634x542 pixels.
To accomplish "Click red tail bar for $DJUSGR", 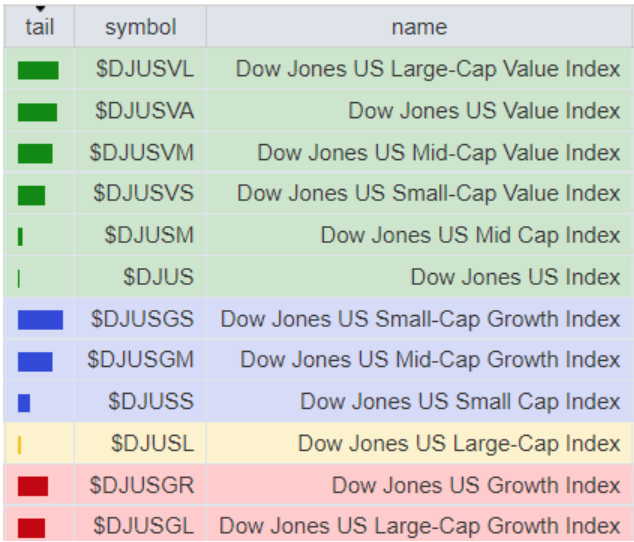I will (x=32, y=486).
